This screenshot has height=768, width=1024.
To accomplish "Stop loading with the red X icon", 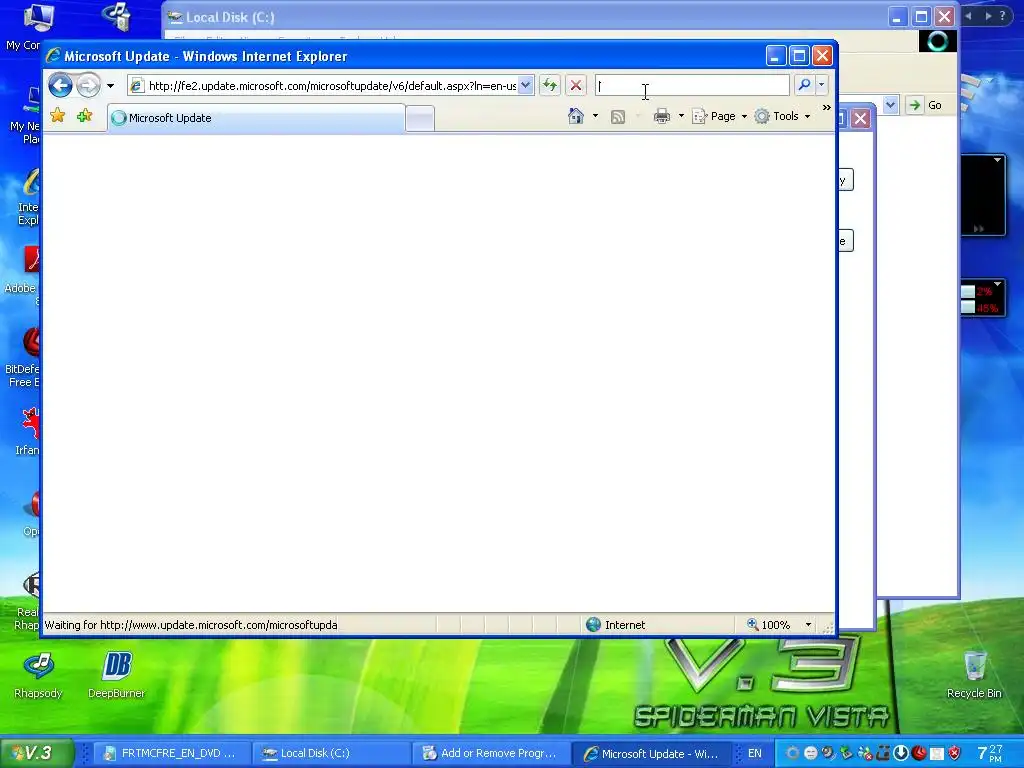I will tap(575, 86).
